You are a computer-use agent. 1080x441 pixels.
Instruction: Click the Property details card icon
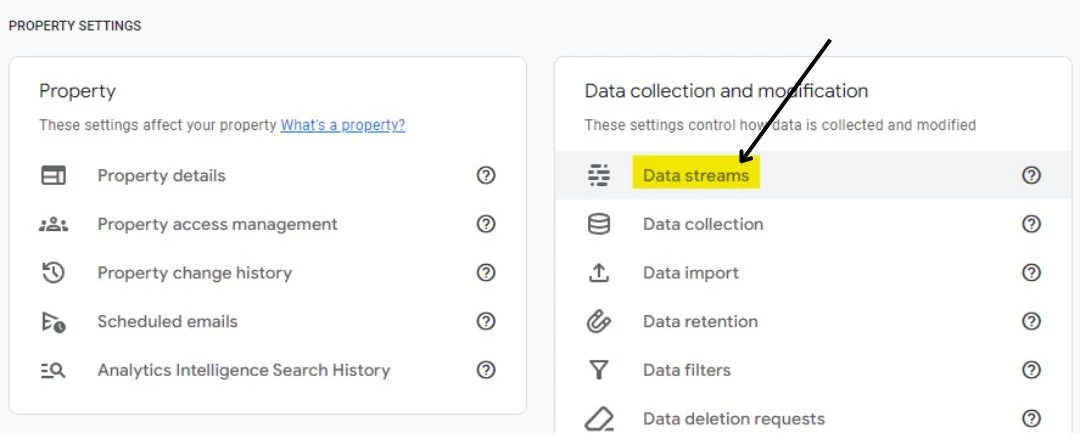click(53, 176)
